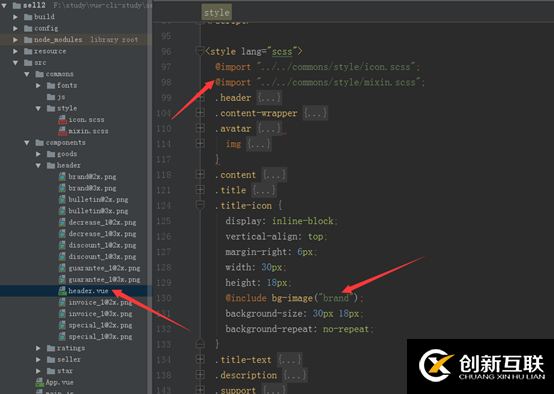The image size is (554, 394).
Task: Unfold the .content code block marker
Action: pyautogui.click(x=200, y=175)
